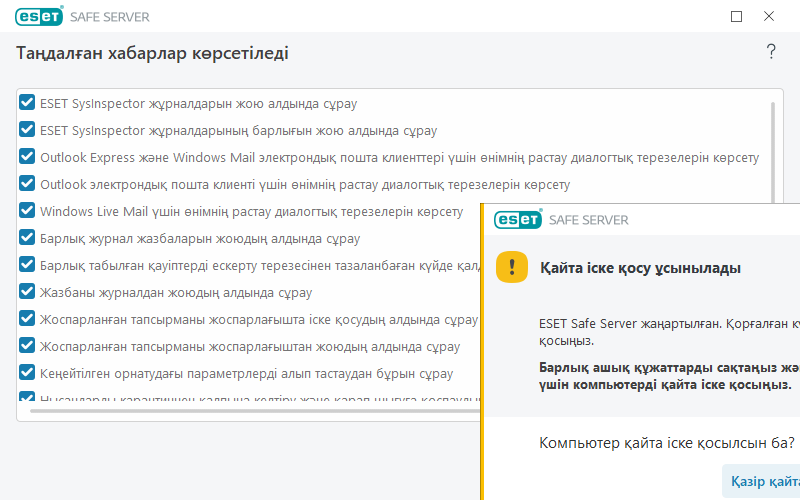
Task: Close the ESET Safe Server window
Action: pos(769,16)
